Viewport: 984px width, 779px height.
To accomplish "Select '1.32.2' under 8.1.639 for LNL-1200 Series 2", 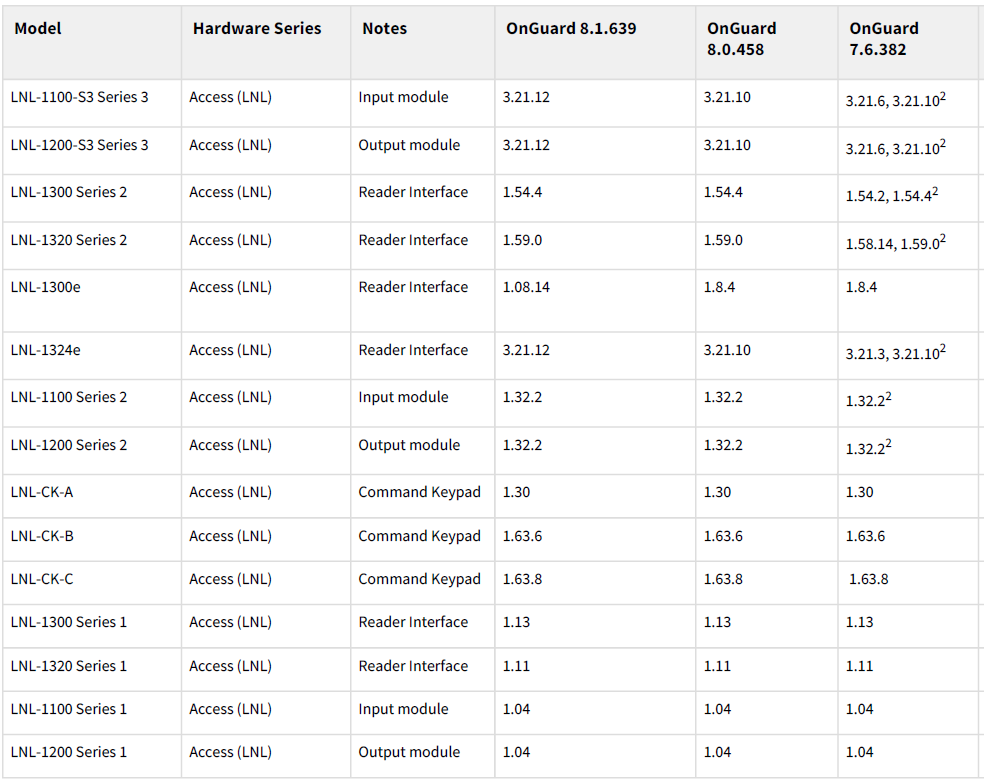I will click(522, 445).
